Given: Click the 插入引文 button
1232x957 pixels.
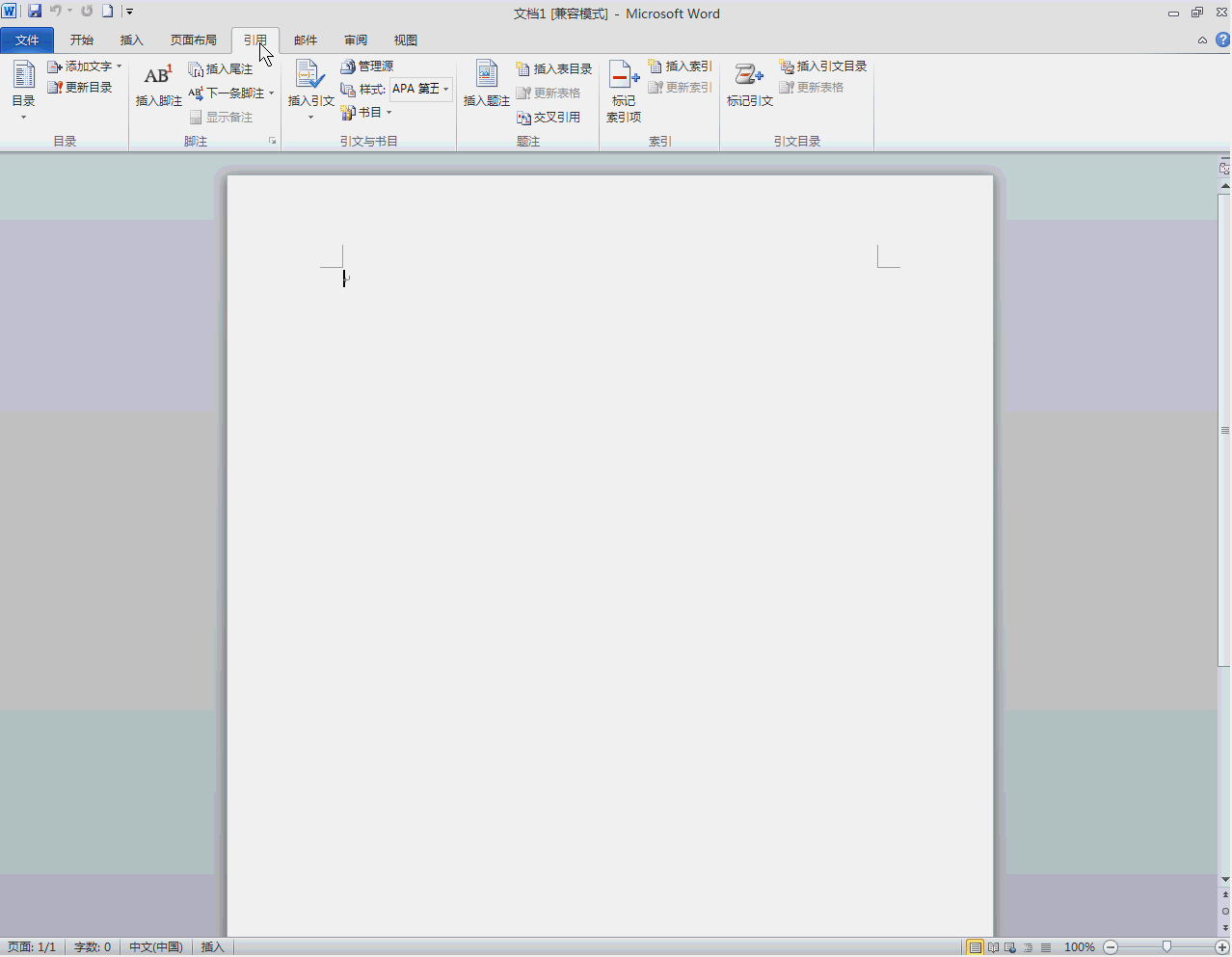Looking at the screenshot, I should [311, 89].
